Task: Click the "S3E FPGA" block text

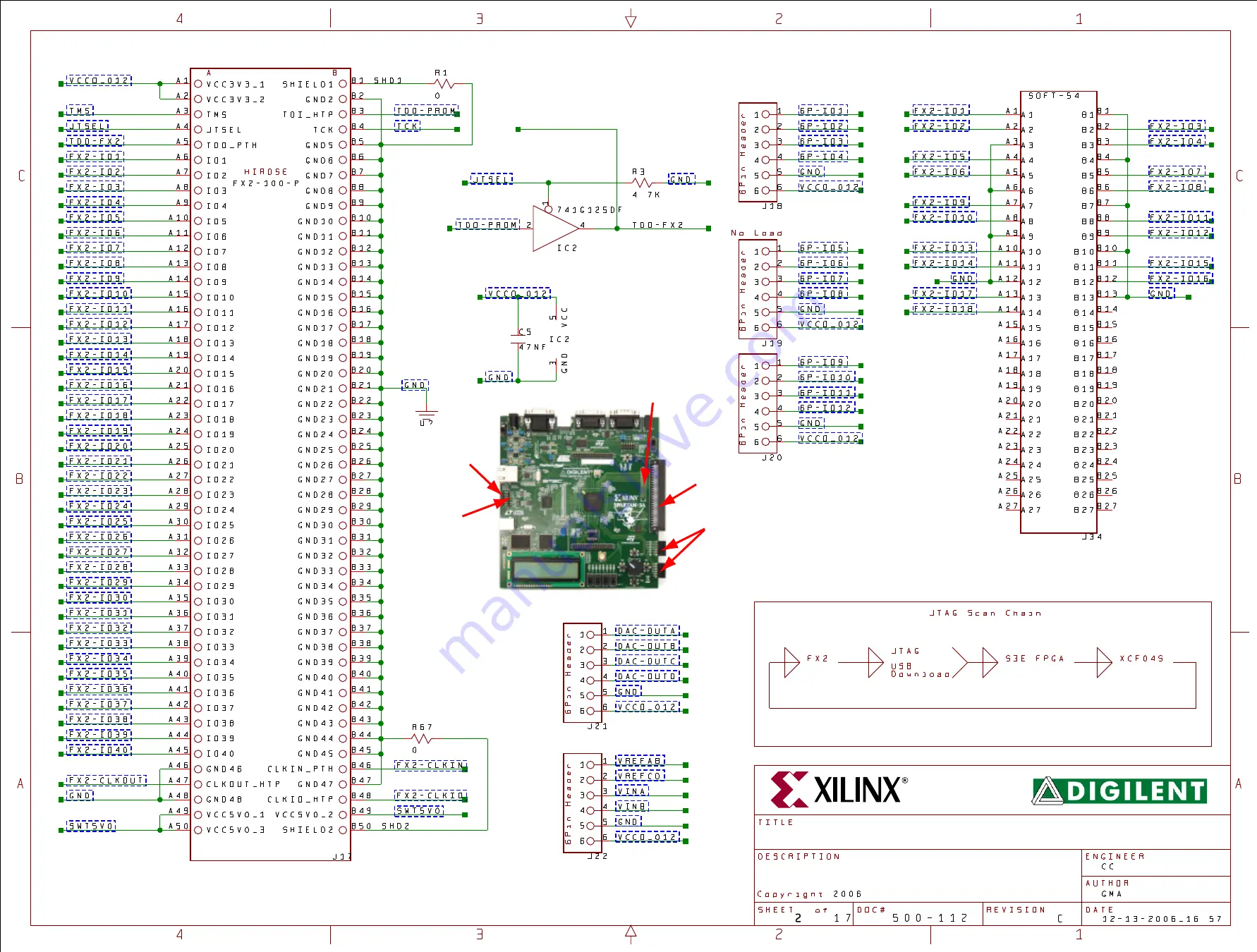Action: [1035, 659]
